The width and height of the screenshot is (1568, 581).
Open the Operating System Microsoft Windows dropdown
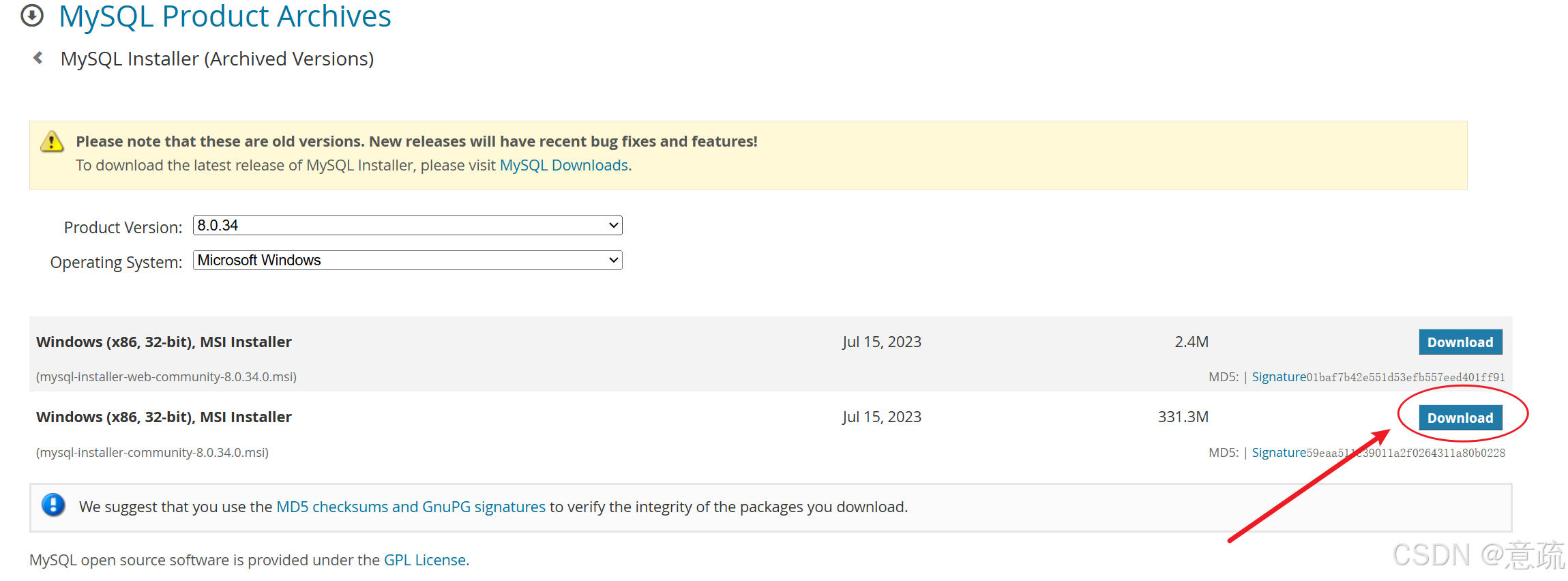[408, 260]
